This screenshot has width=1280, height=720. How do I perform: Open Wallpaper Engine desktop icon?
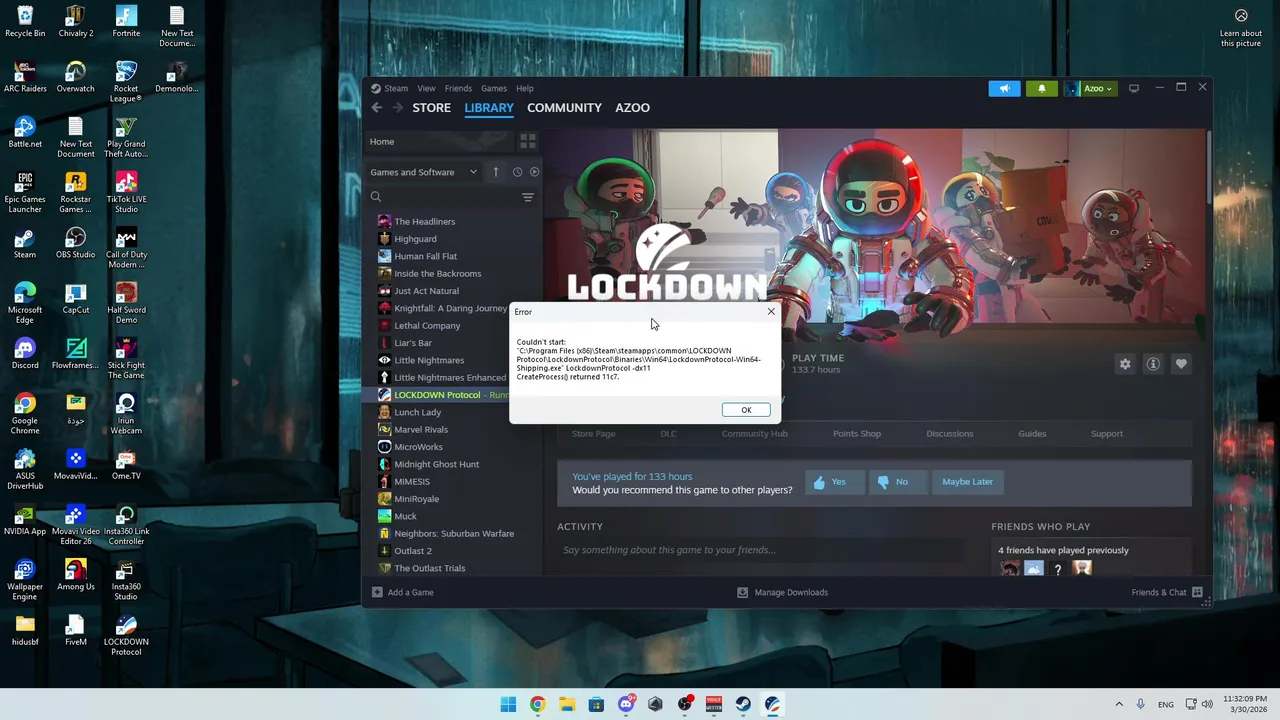[25, 580]
